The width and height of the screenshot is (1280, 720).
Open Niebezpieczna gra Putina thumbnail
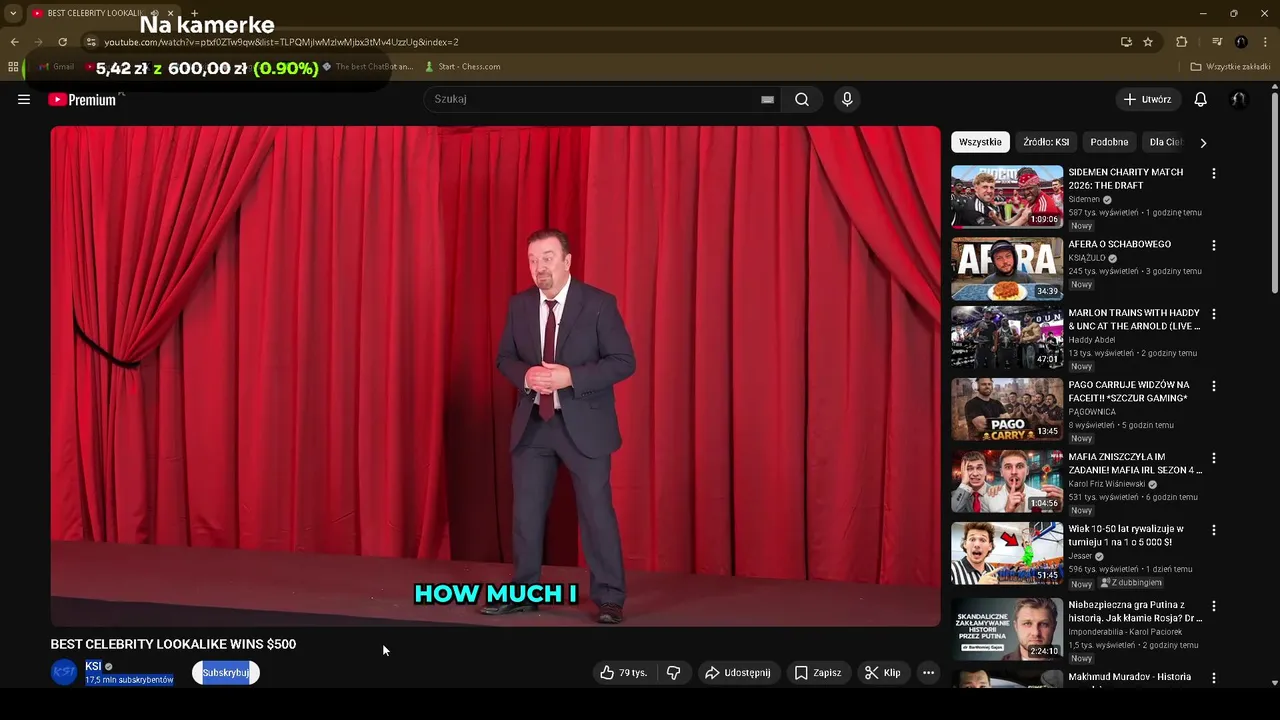tap(1007, 629)
